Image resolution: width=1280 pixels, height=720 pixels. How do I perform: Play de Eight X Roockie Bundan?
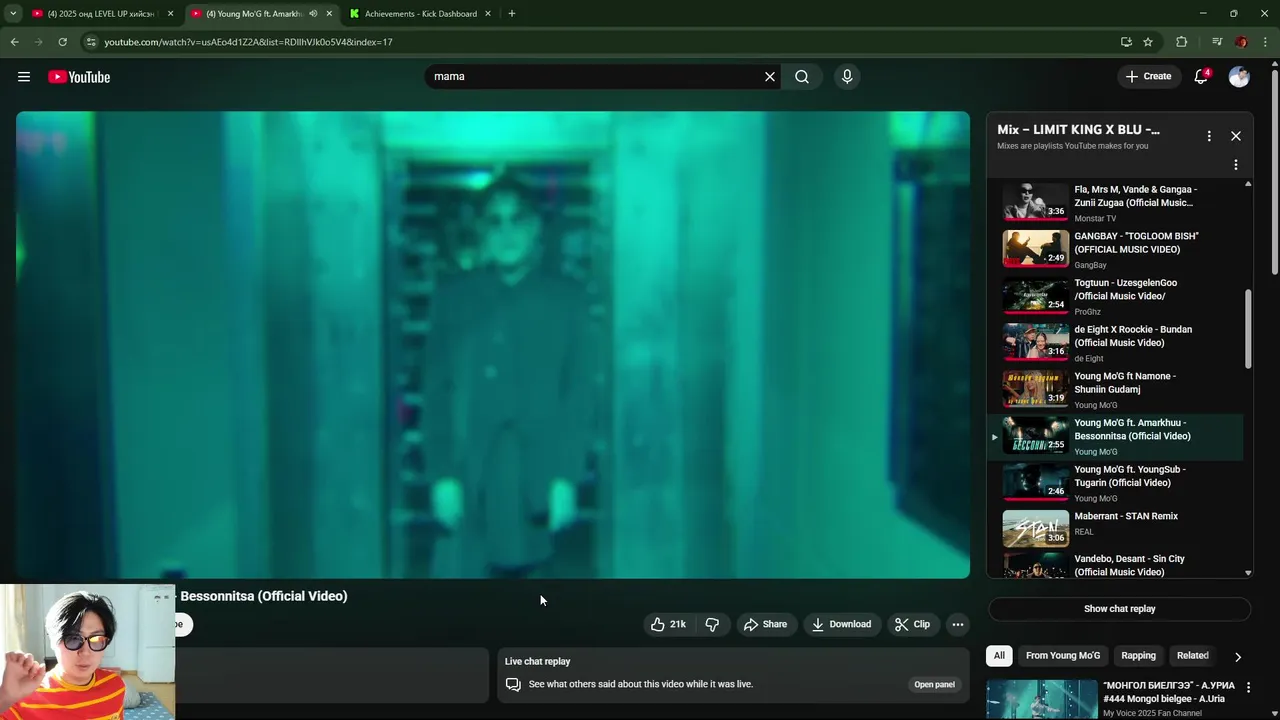pyautogui.click(x=1115, y=343)
